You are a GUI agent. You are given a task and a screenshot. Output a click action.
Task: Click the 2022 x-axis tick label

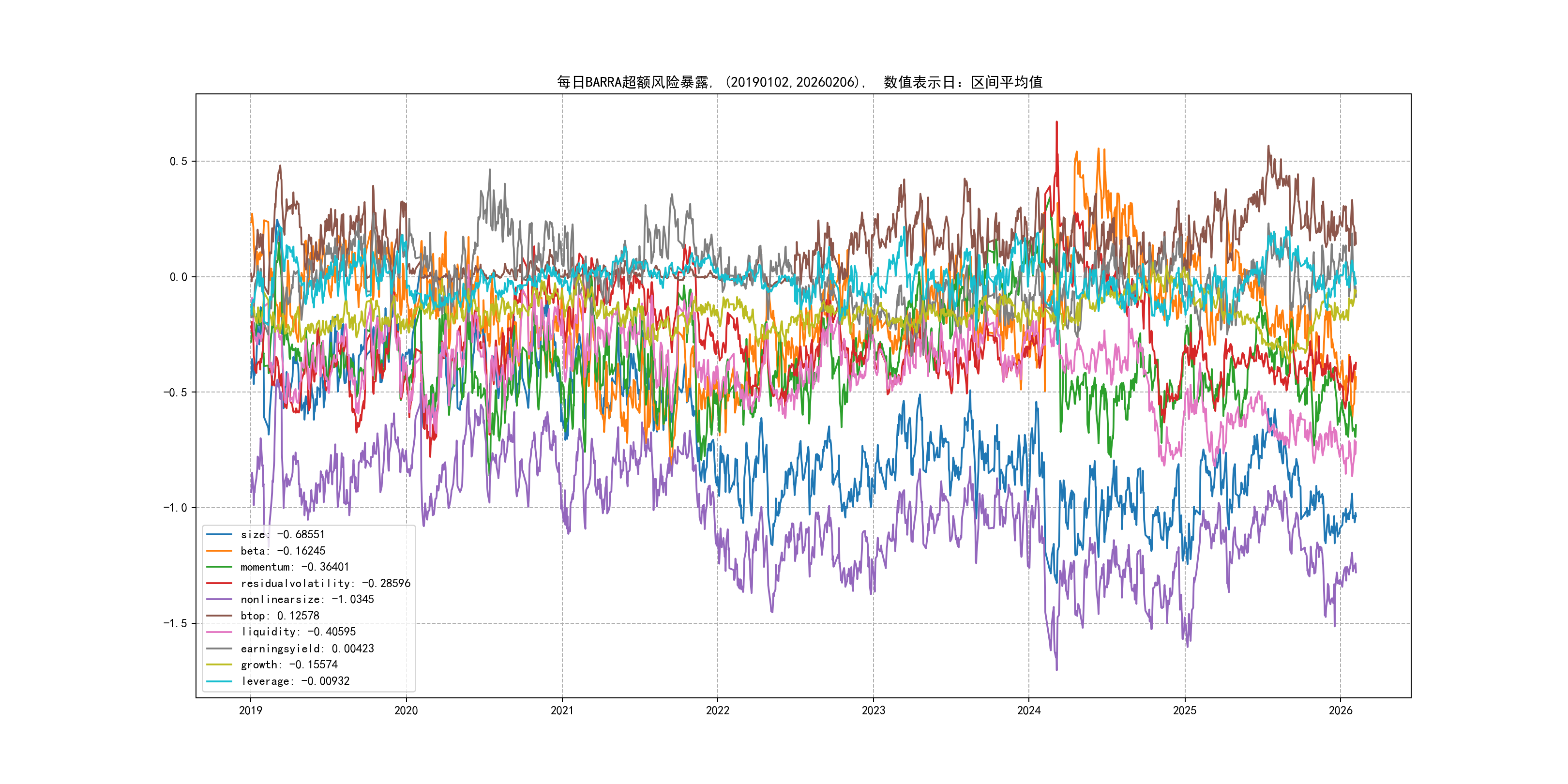pos(717,710)
